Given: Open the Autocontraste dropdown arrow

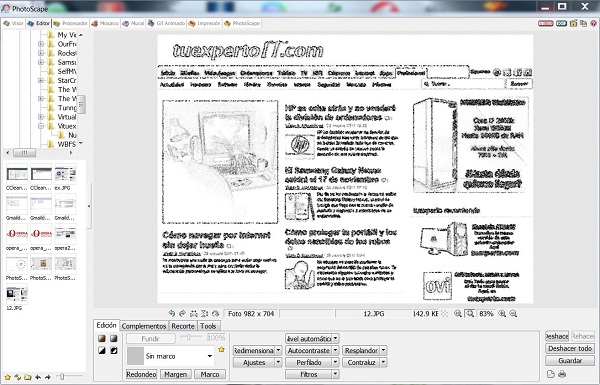Looking at the screenshot, I should pos(335,350).
